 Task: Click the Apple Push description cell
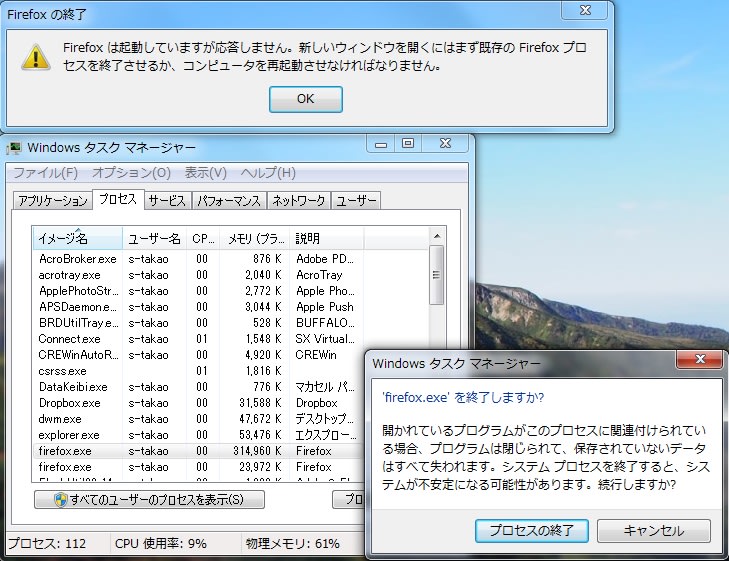pos(325,307)
